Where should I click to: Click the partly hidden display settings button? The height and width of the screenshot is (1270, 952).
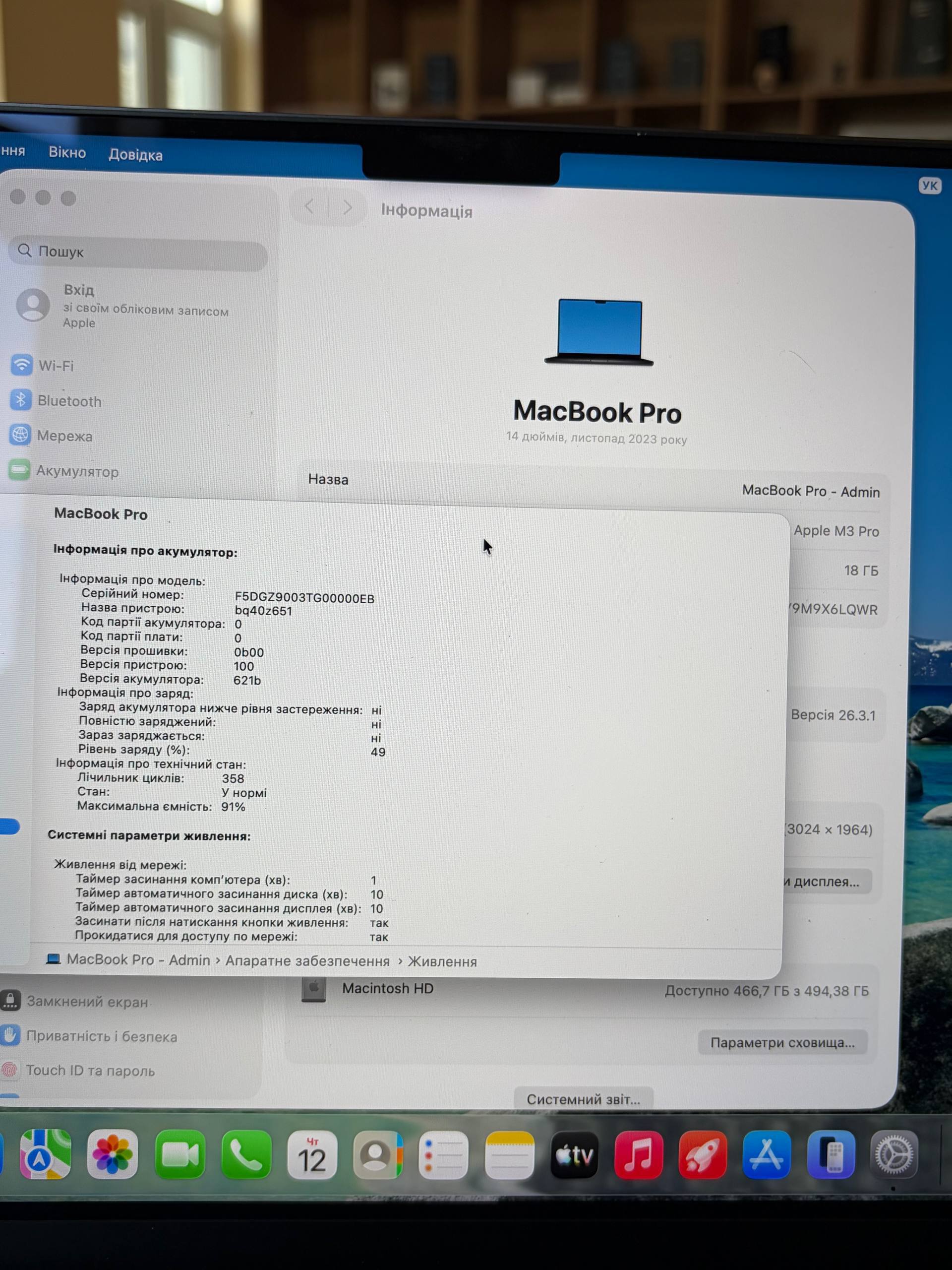pos(827,881)
